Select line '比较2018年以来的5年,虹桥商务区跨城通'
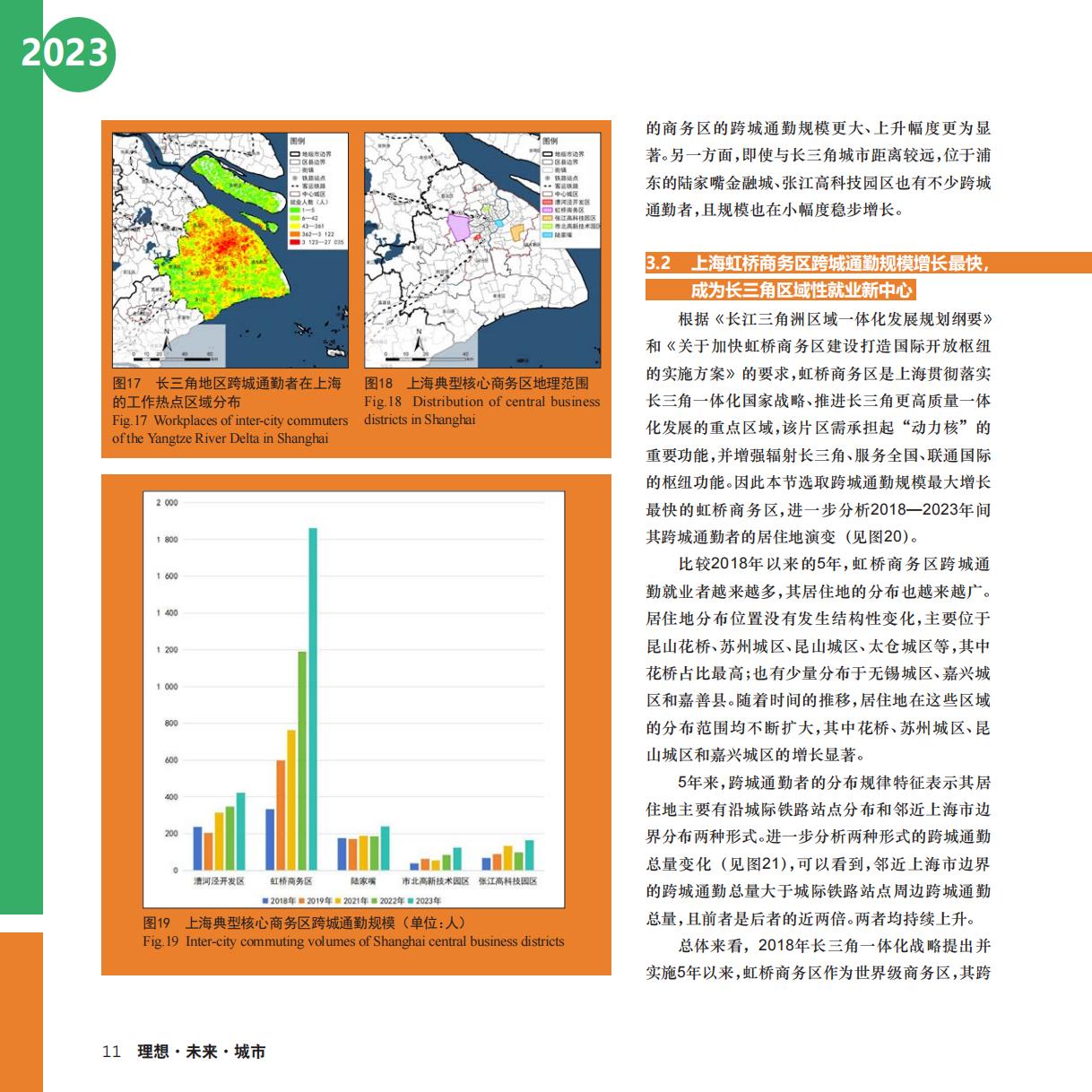Screen dimensions: 1092x1092 pyautogui.click(x=835, y=564)
